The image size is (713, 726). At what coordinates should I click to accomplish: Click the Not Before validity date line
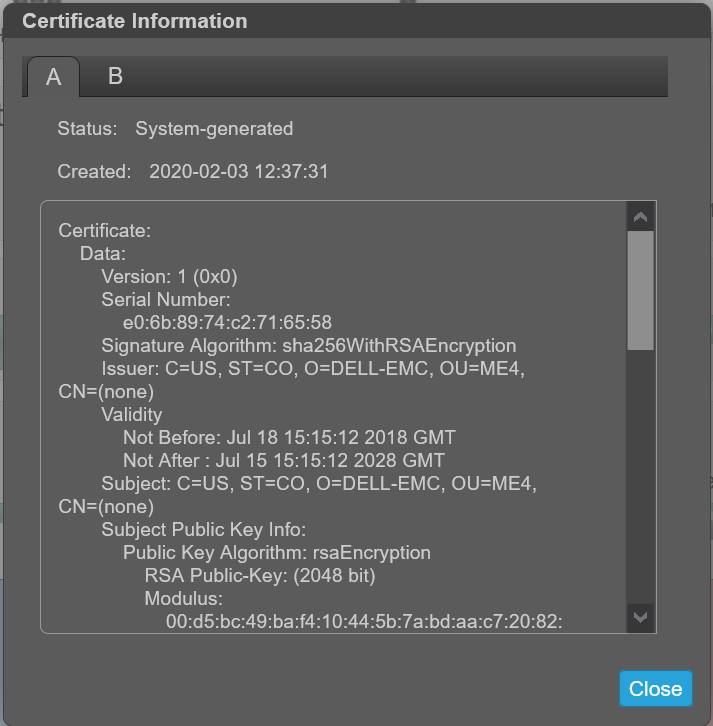[x=289, y=438]
